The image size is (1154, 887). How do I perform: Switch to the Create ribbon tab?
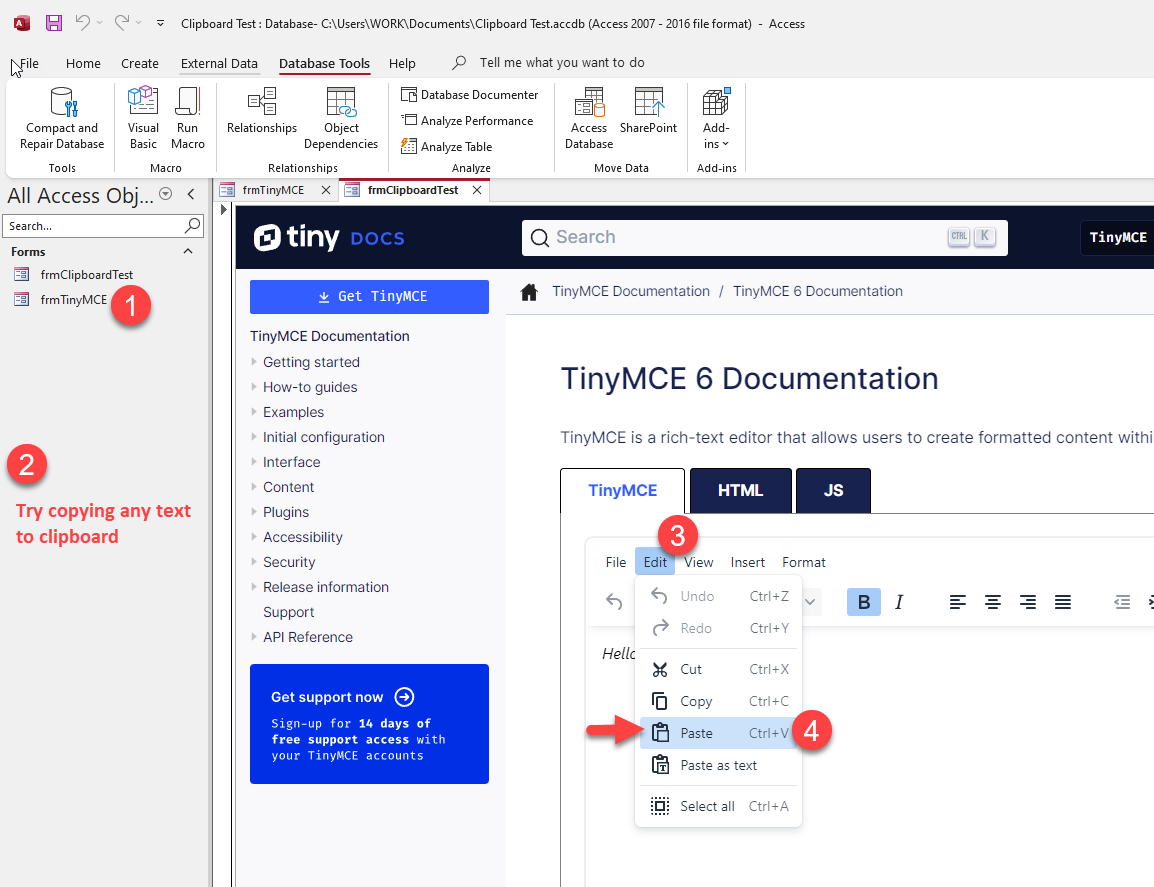pyautogui.click(x=140, y=63)
